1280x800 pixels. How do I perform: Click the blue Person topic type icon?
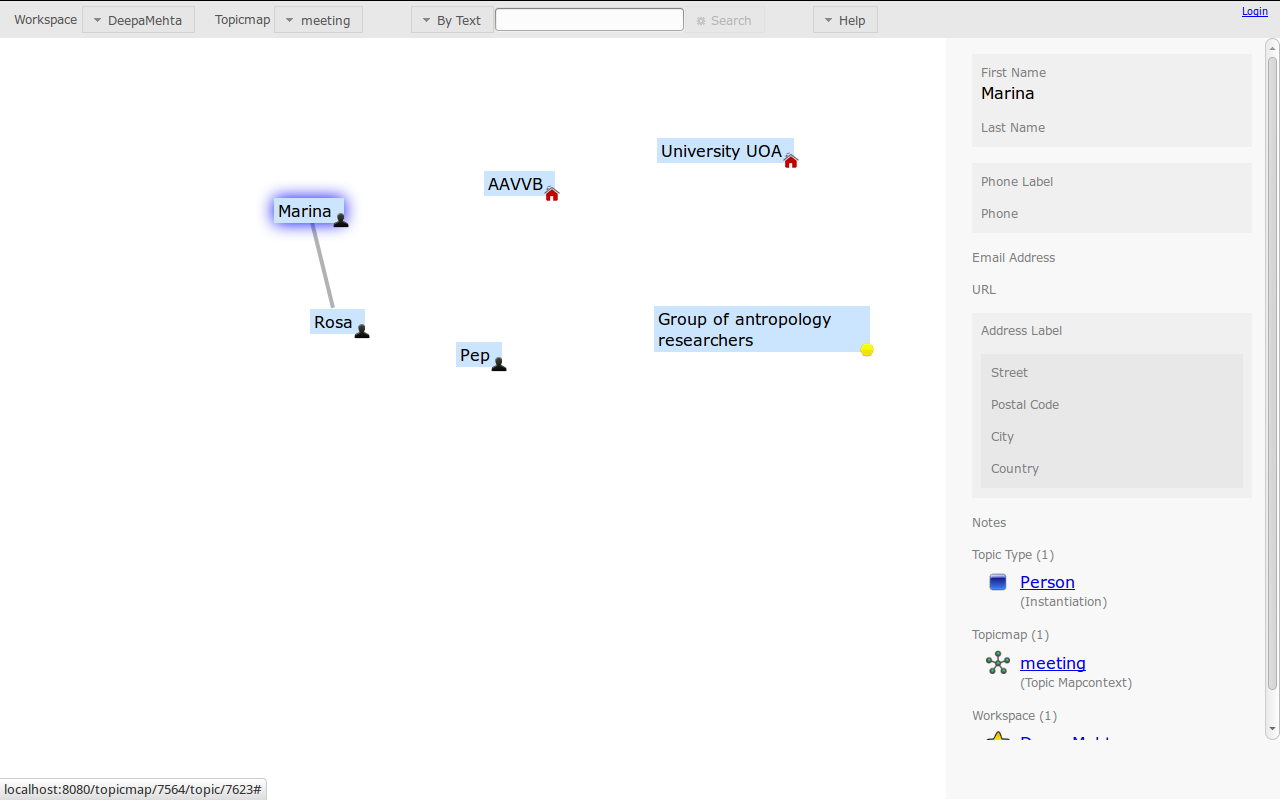pos(998,582)
